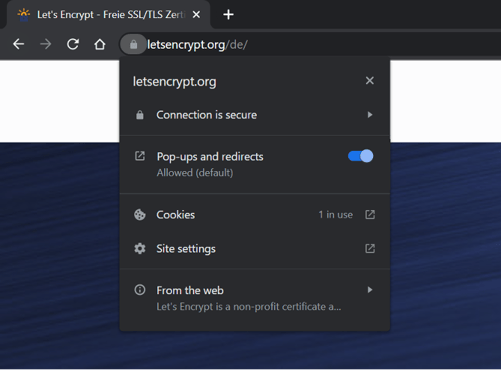This screenshot has width=501, height=370.
Task: Click the Let's Encrypt tab favicon
Action: [24, 15]
